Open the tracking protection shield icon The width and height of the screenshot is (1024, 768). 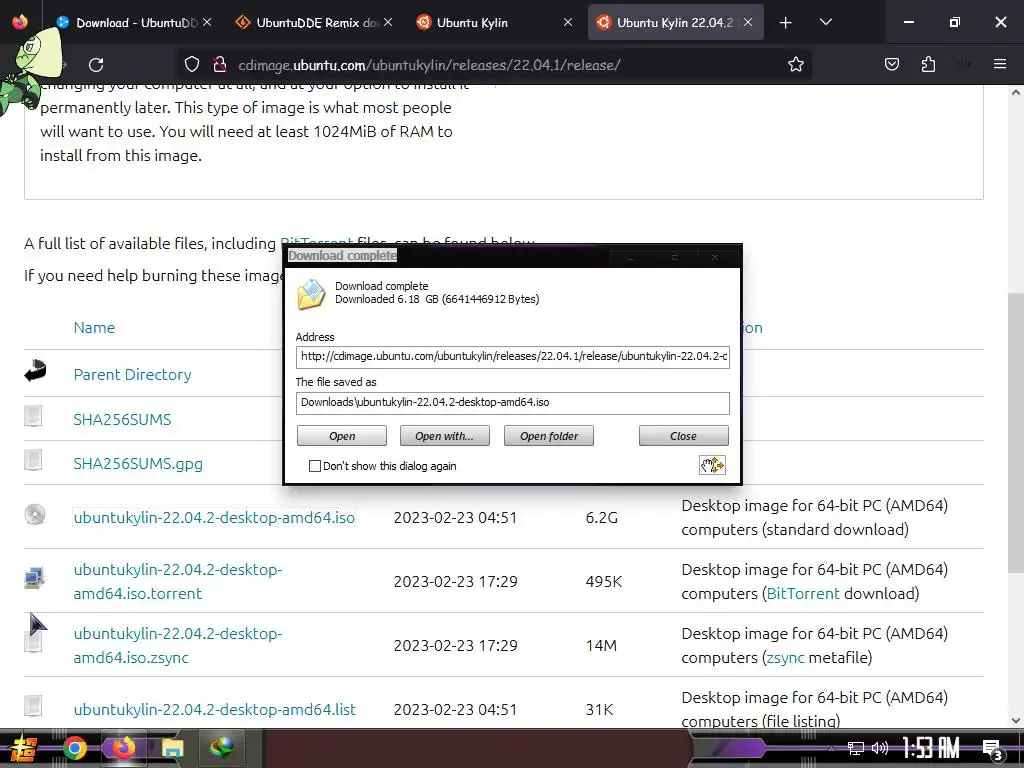coord(191,64)
